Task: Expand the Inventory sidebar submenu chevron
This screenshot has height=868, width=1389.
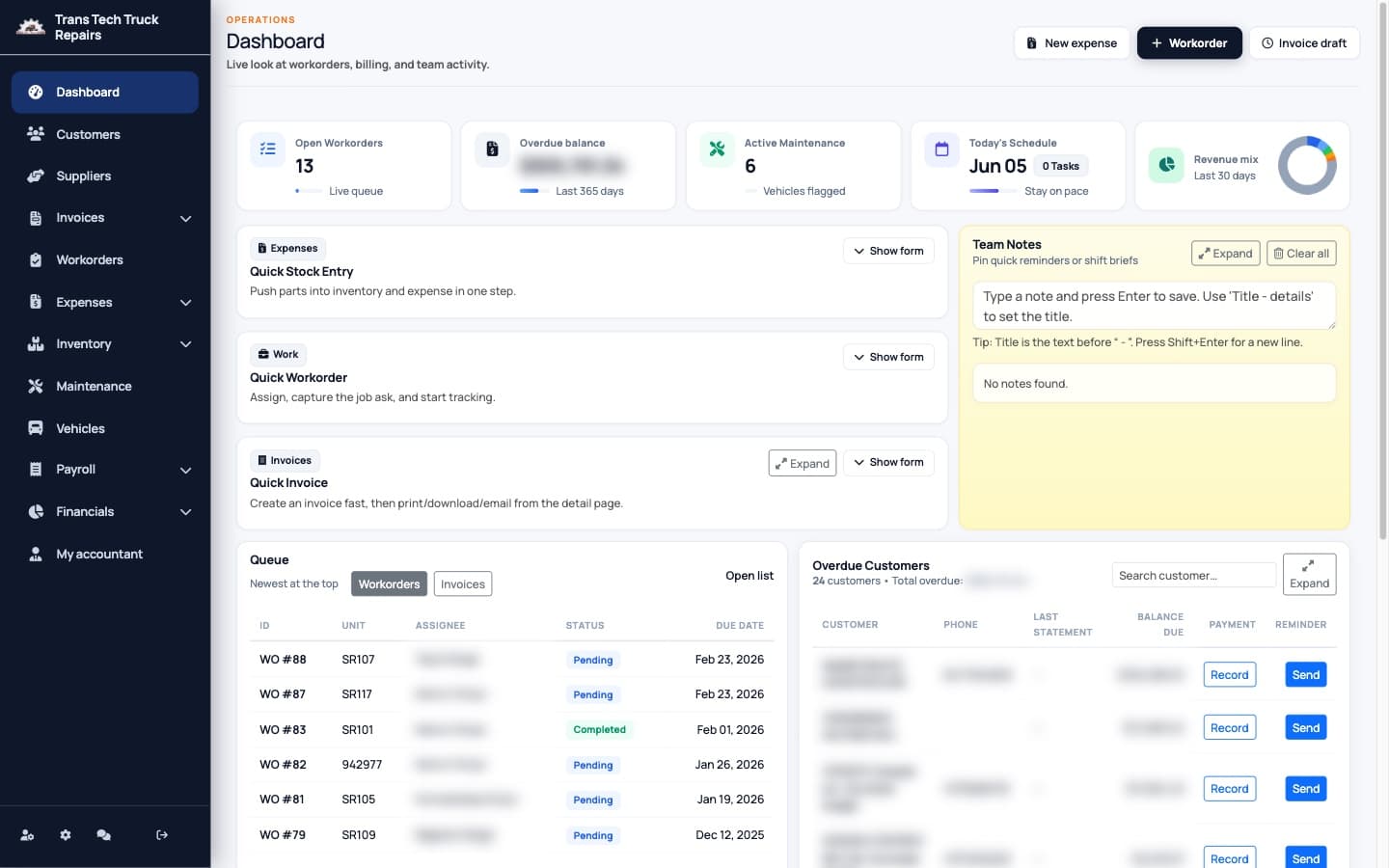Action: [186, 344]
